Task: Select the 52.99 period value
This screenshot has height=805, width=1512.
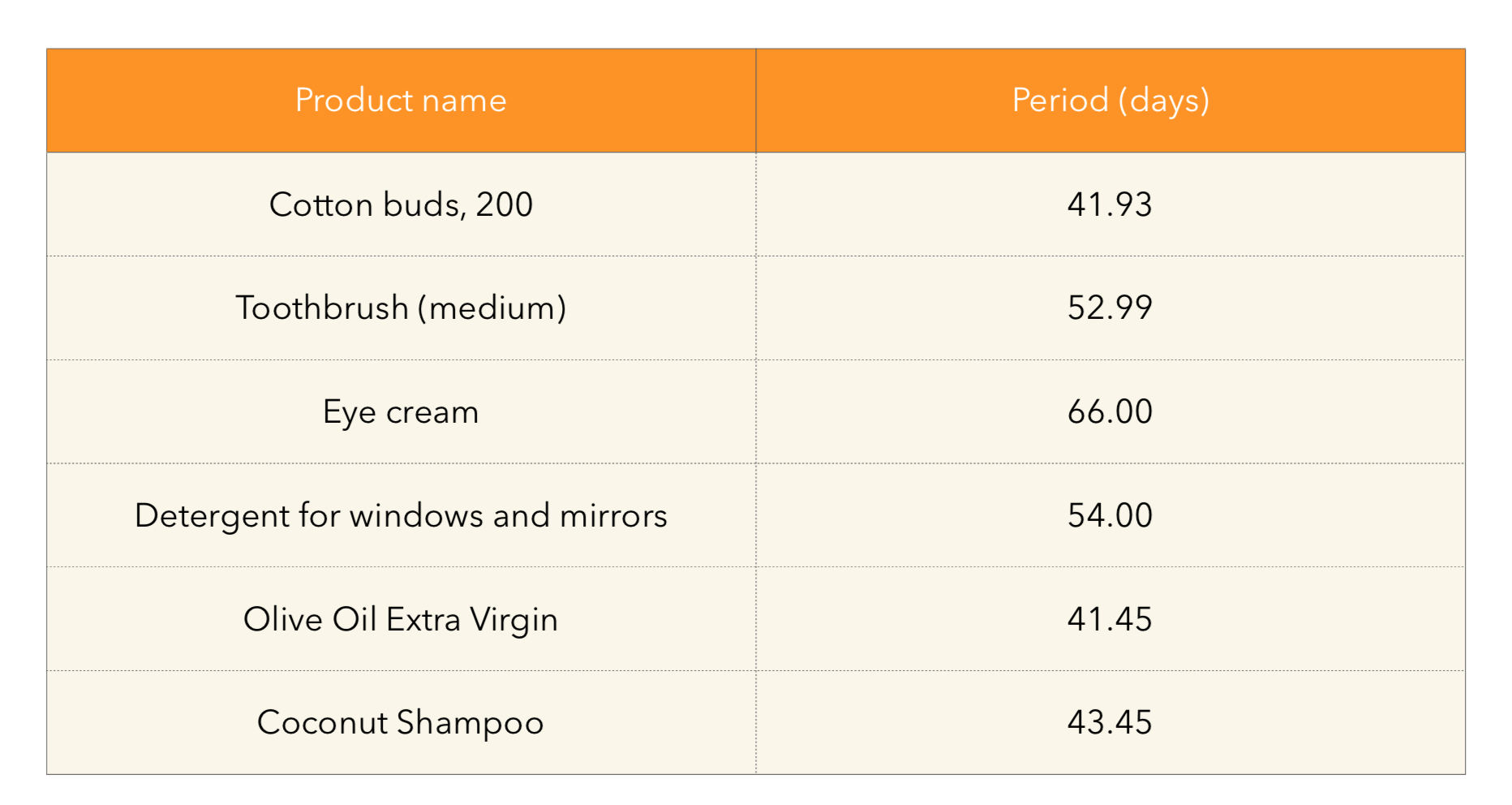Action: 1109,308
